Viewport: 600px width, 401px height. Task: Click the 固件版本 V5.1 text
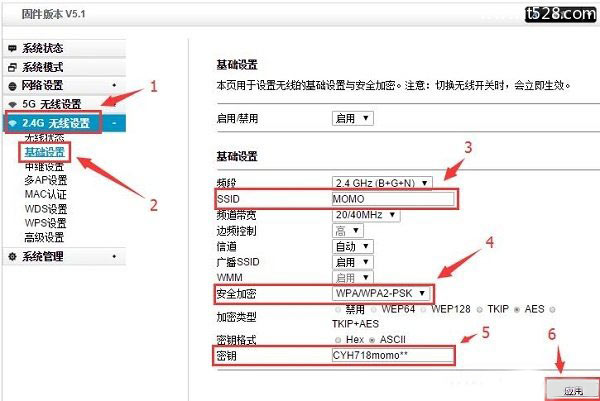(54, 14)
